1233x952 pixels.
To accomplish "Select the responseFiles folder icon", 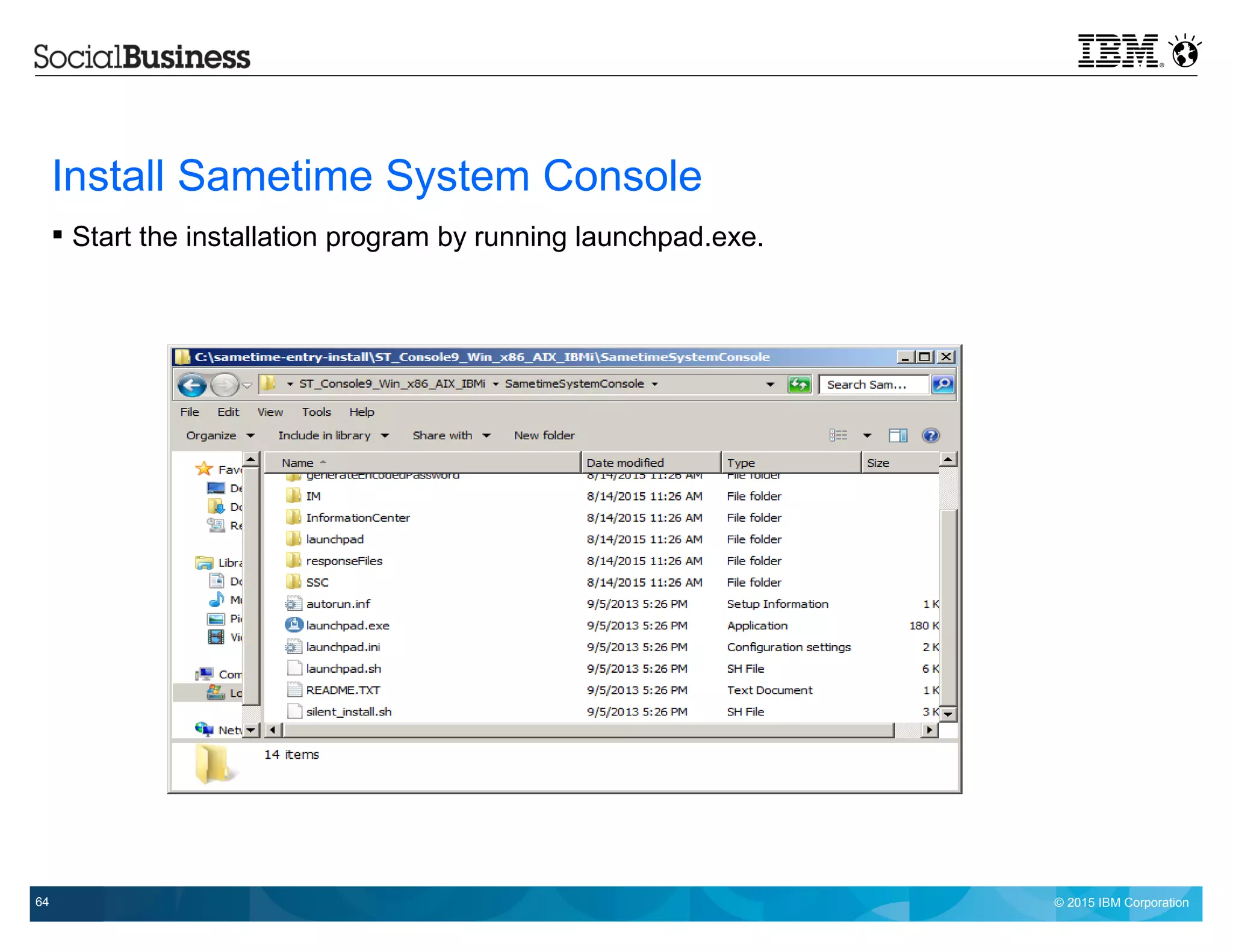I will point(293,560).
